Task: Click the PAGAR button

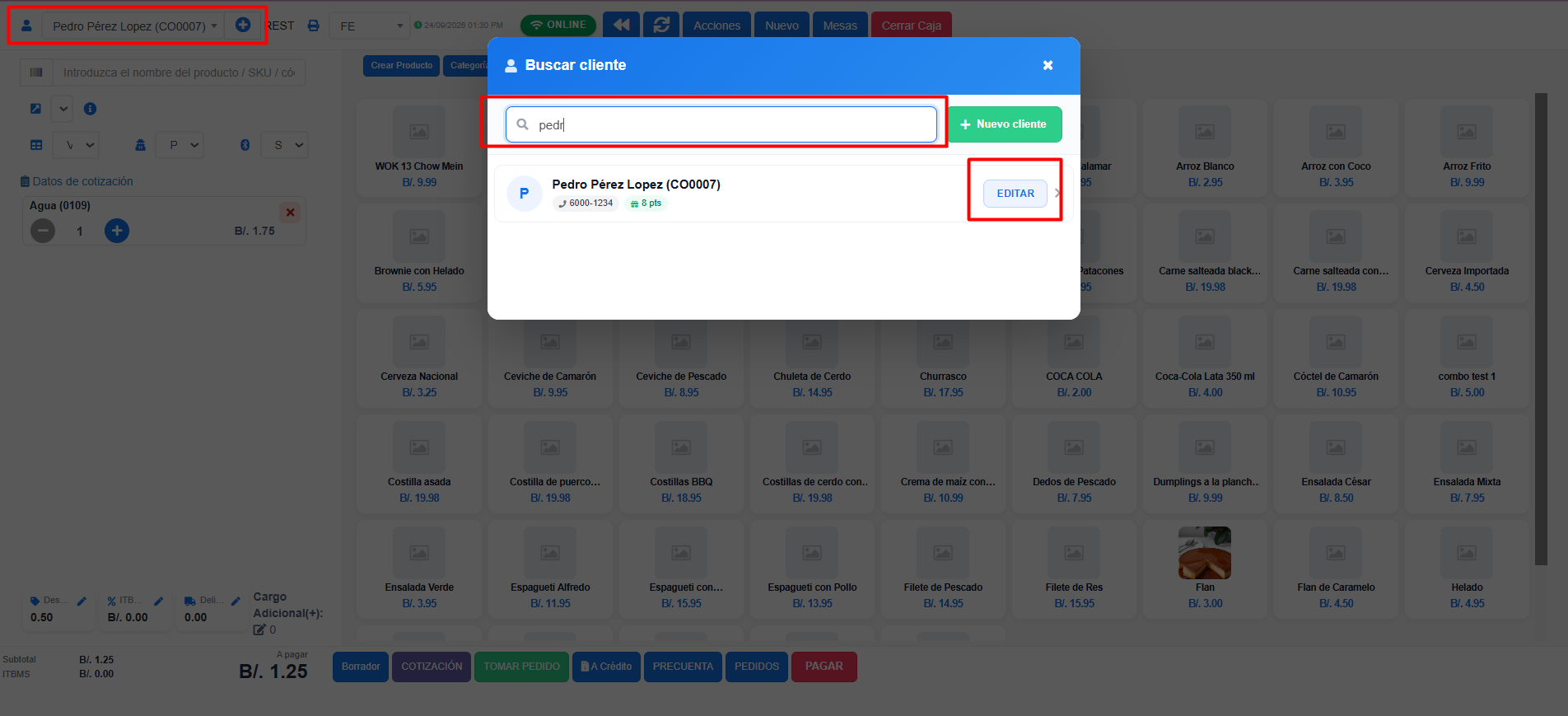Action: point(824,667)
